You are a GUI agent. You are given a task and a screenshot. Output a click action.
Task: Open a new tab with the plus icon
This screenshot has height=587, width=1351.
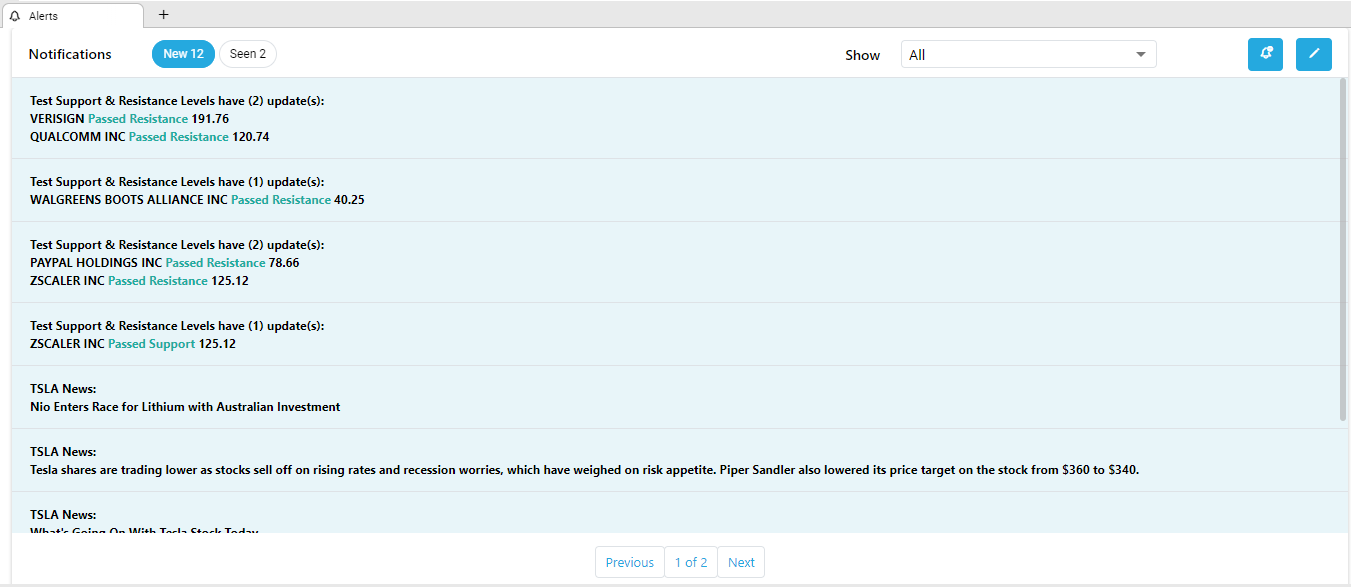pyautogui.click(x=164, y=14)
